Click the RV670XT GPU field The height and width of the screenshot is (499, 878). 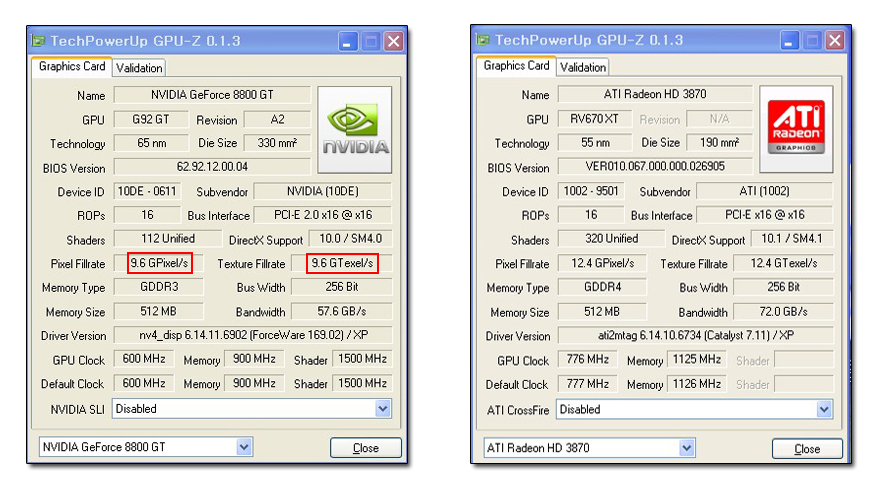[595, 119]
